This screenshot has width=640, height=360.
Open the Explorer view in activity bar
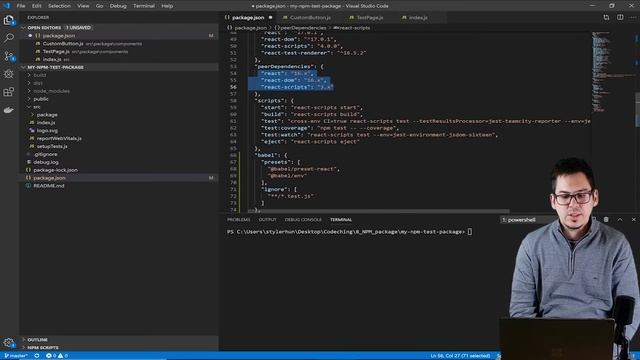coord(9,20)
